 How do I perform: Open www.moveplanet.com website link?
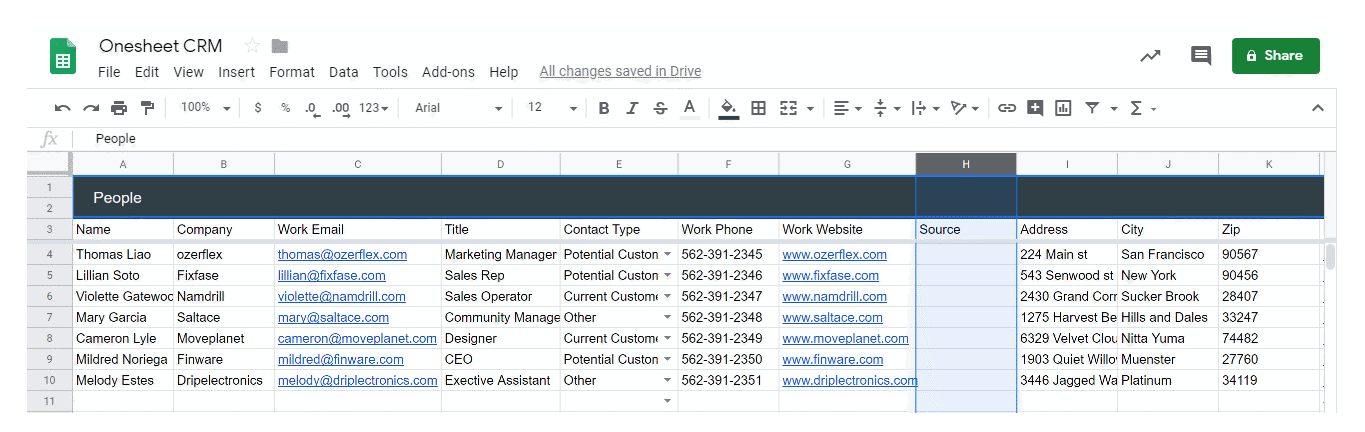pos(845,339)
